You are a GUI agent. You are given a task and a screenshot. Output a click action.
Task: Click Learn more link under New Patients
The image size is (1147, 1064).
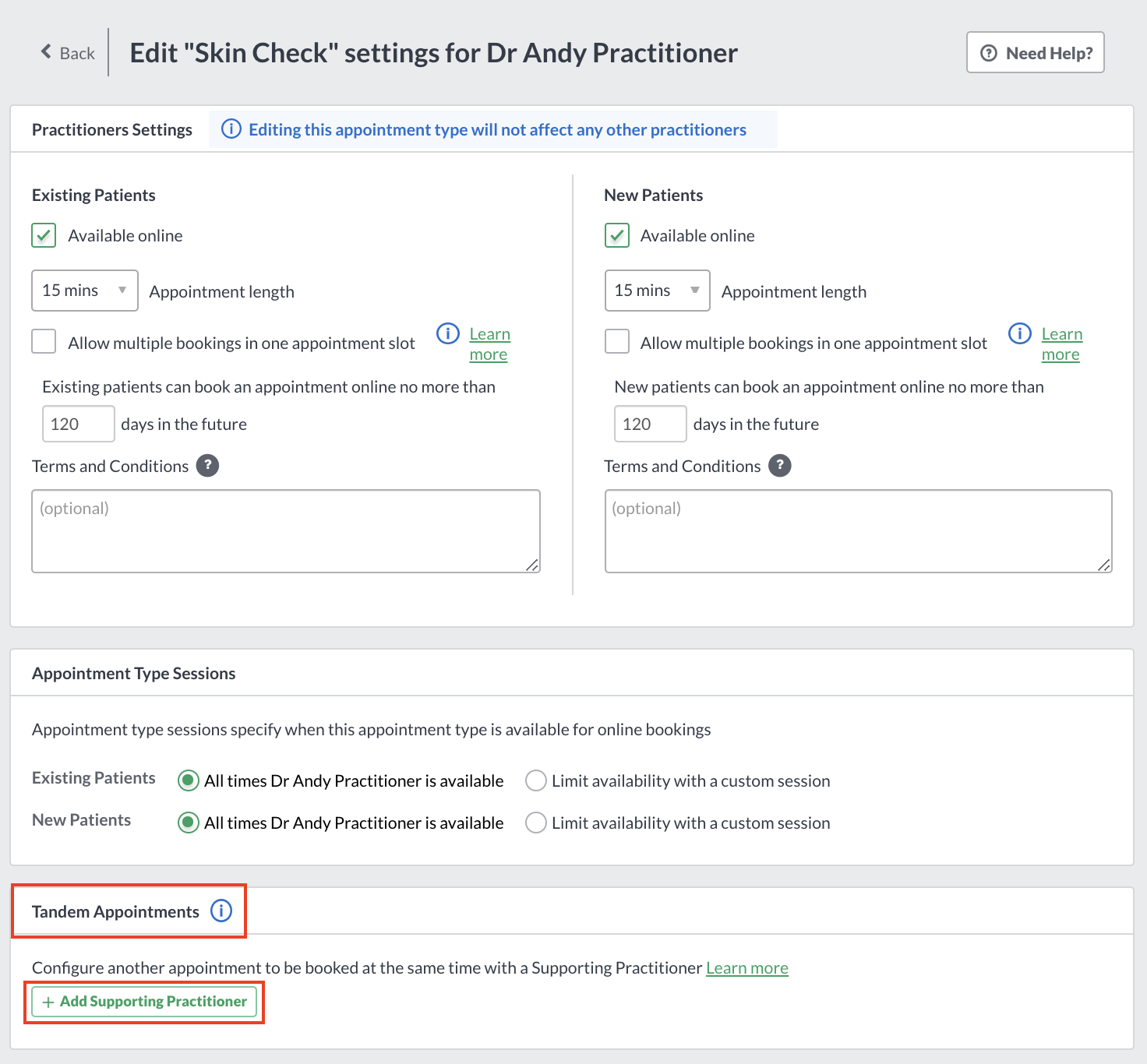(1062, 344)
